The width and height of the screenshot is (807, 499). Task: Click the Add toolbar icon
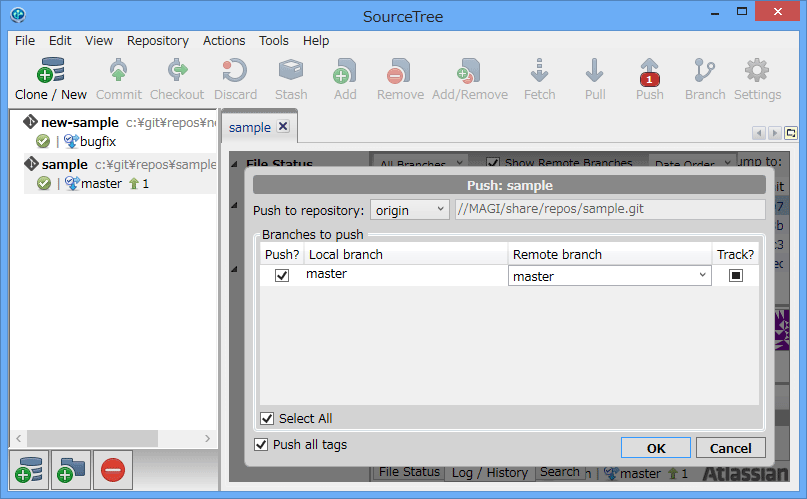tap(344, 70)
